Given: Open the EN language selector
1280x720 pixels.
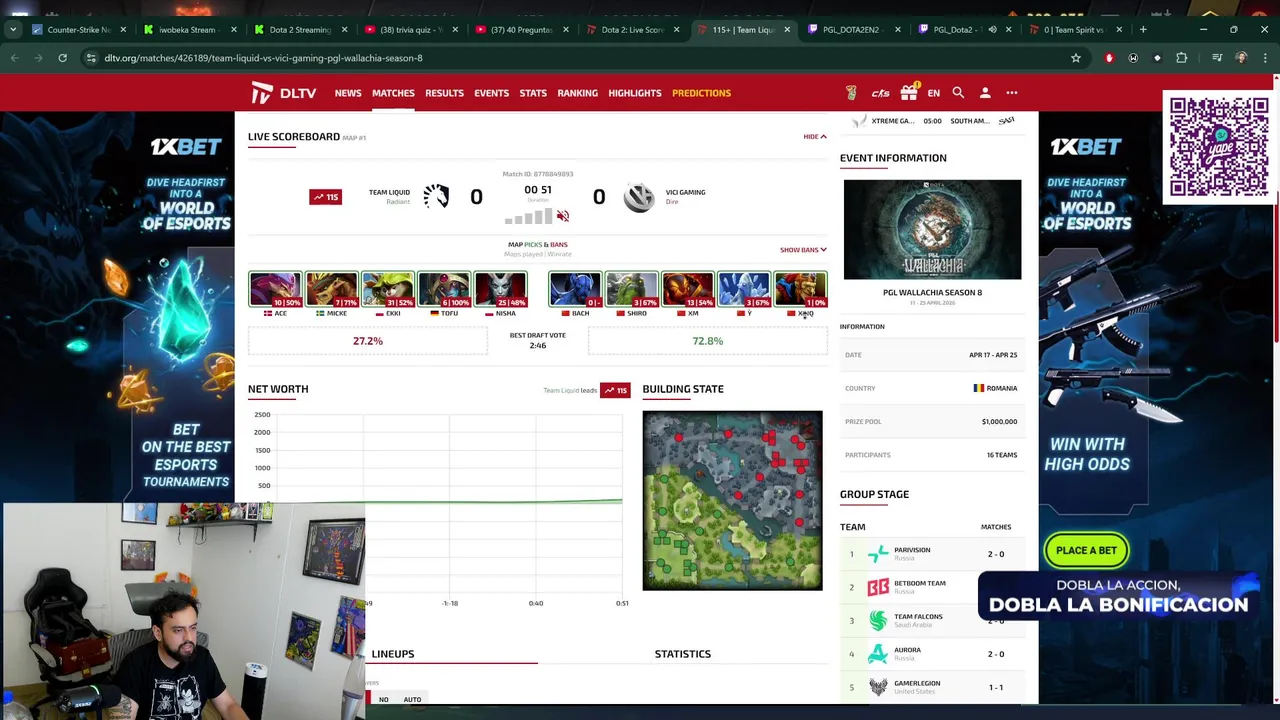Looking at the screenshot, I should 933,93.
